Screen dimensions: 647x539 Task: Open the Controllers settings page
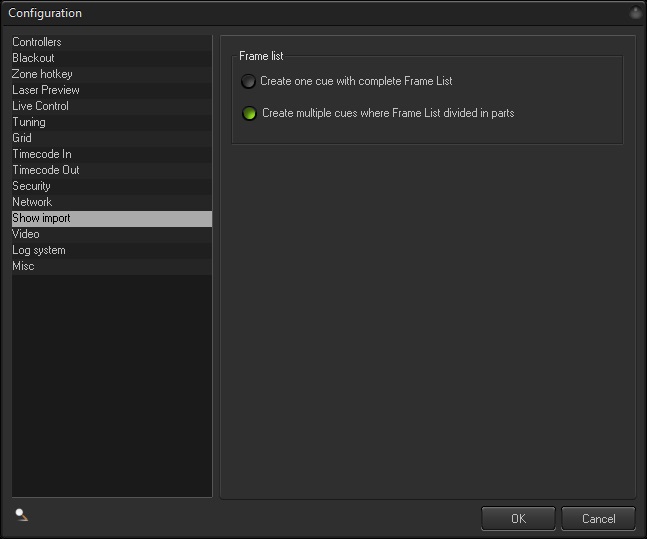click(x=37, y=42)
